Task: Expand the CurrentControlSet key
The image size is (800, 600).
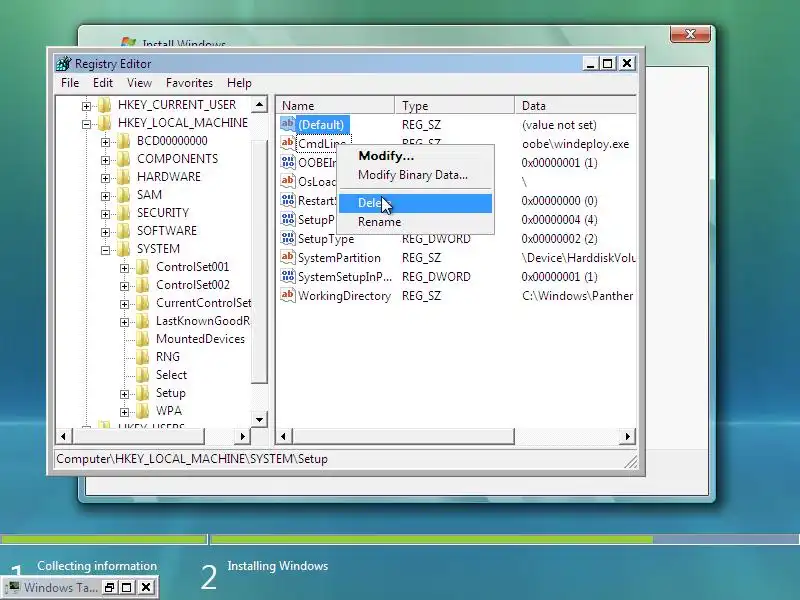Action: click(124, 304)
